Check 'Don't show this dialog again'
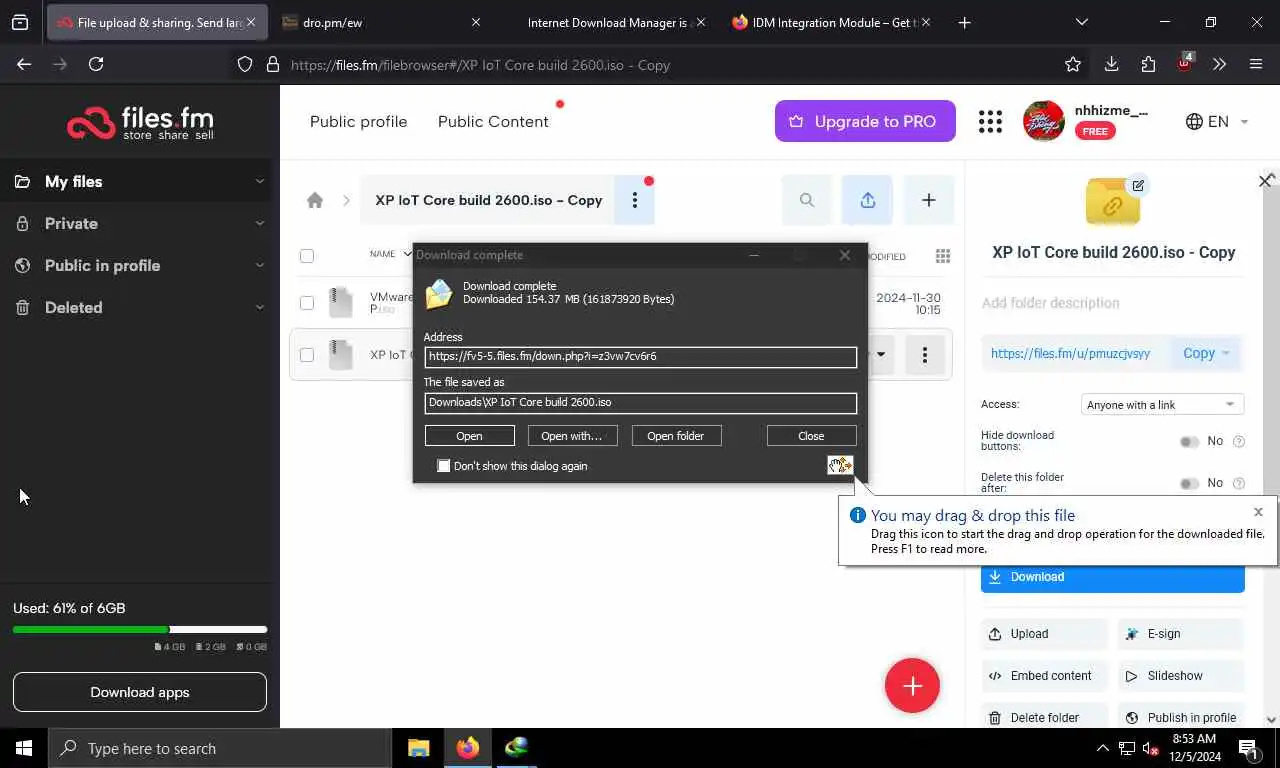 [x=444, y=466]
